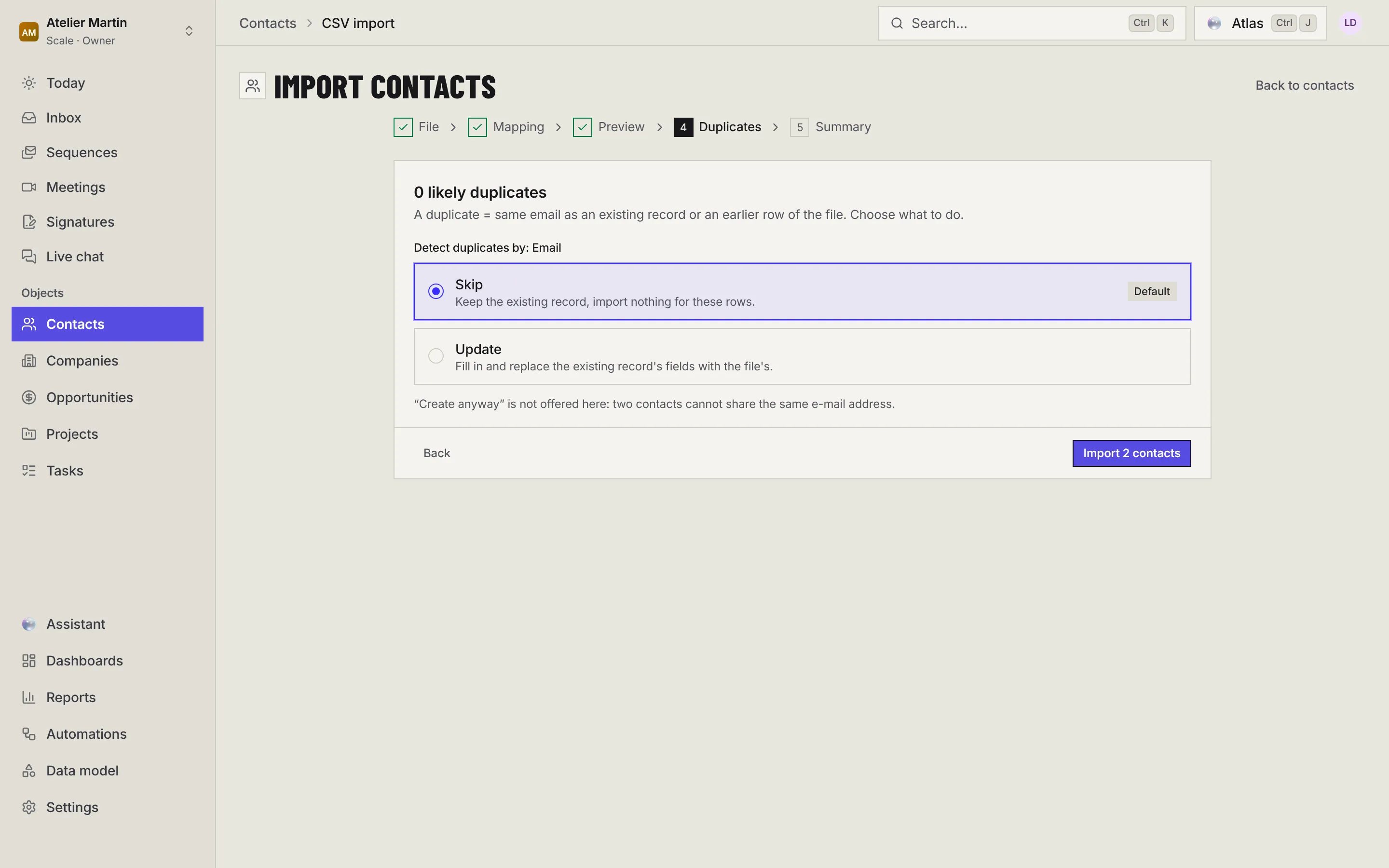Click the Projects folder icon

tap(29, 434)
